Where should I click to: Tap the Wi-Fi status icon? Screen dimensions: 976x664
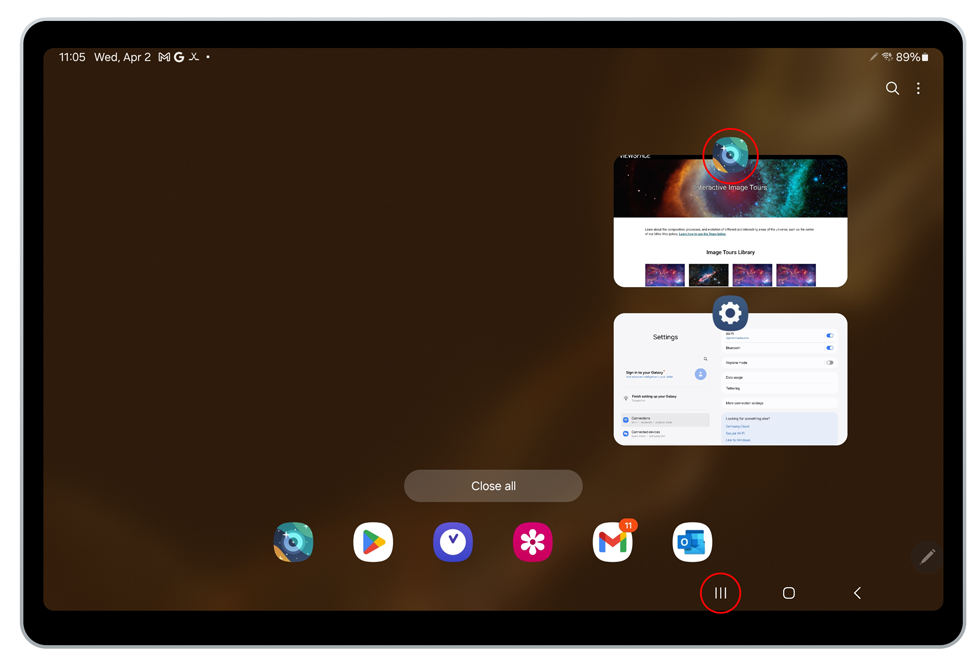click(888, 57)
